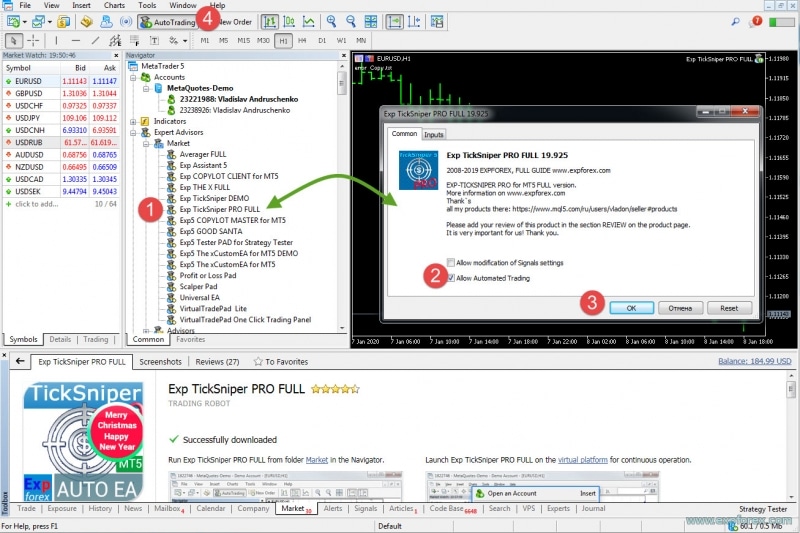This screenshot has height=533, width=800.
Task: Click the Отмена button
Action: coord(680,308)
